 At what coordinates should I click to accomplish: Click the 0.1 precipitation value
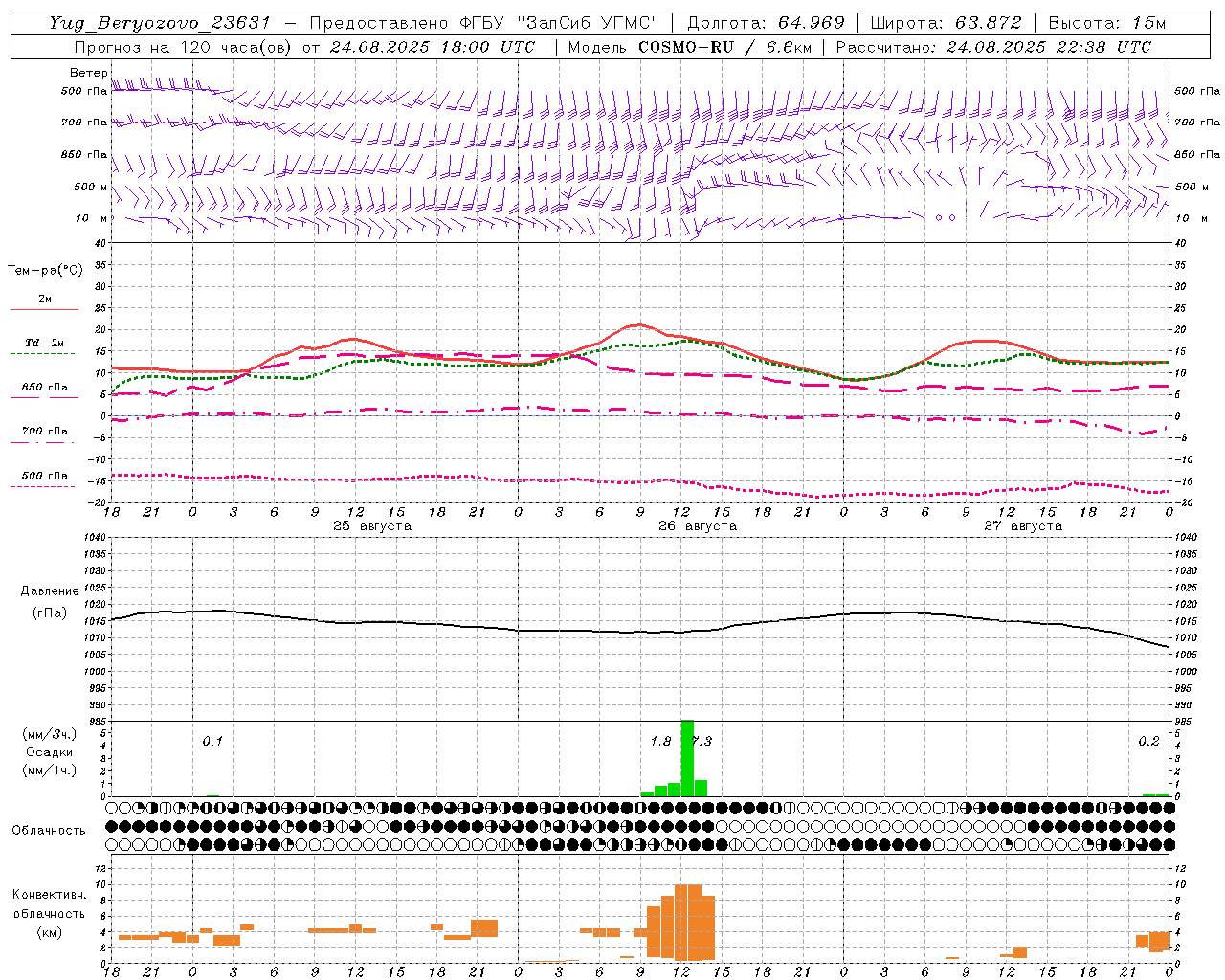tap(212, 741)
